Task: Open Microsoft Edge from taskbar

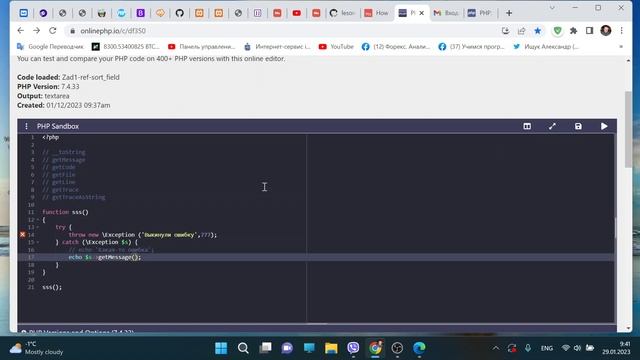Action: click(x=419, y=348)
